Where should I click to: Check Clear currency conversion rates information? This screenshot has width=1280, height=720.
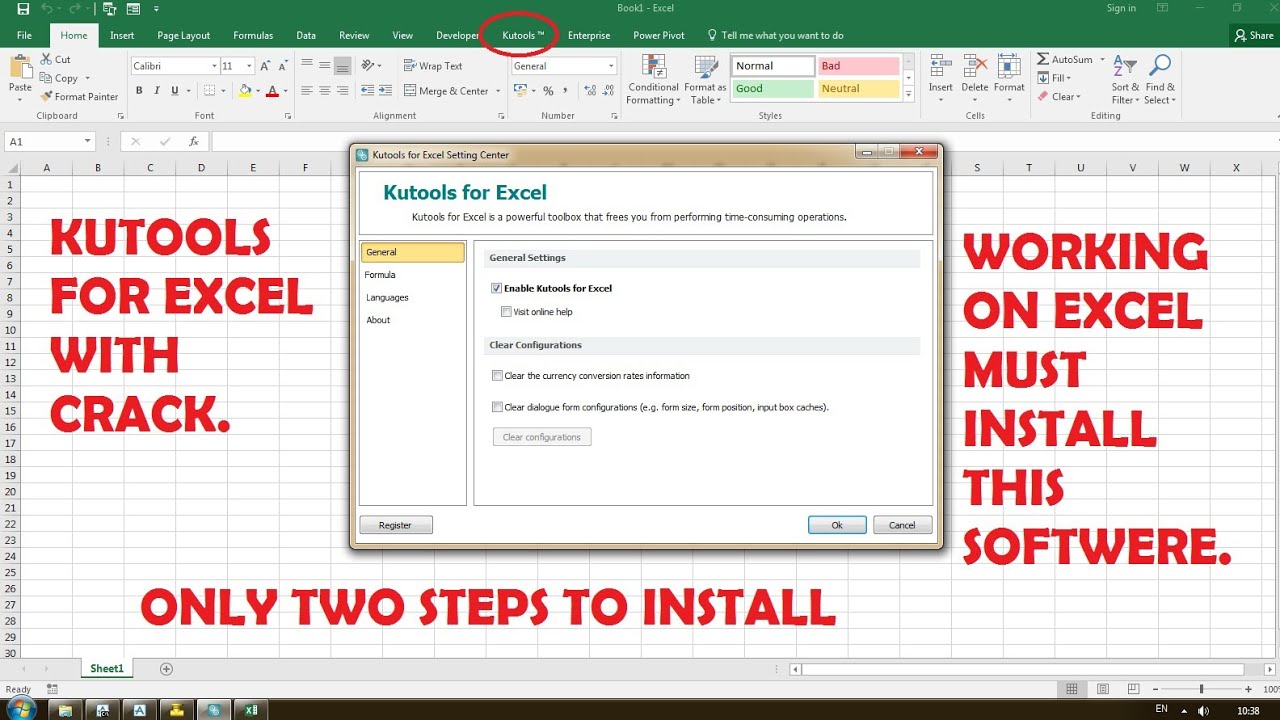coord(497,376)
